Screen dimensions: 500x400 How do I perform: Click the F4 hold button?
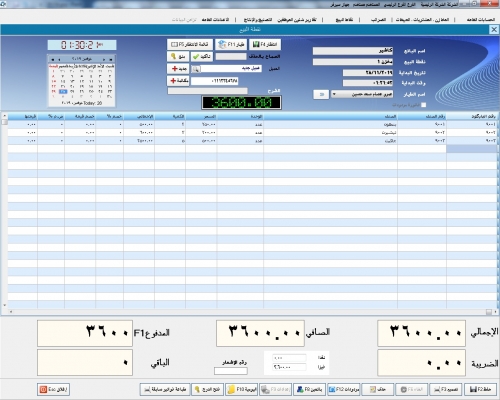(x=265, y=44)
